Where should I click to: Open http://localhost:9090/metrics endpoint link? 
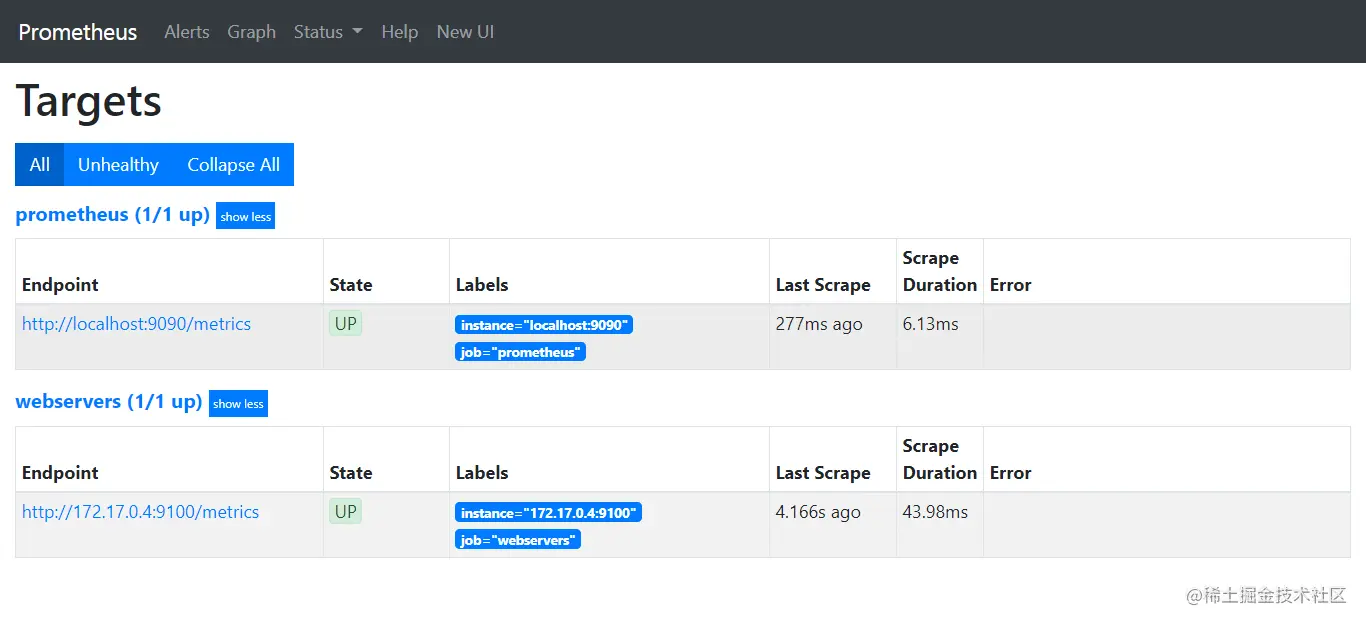tap(136, 324)
